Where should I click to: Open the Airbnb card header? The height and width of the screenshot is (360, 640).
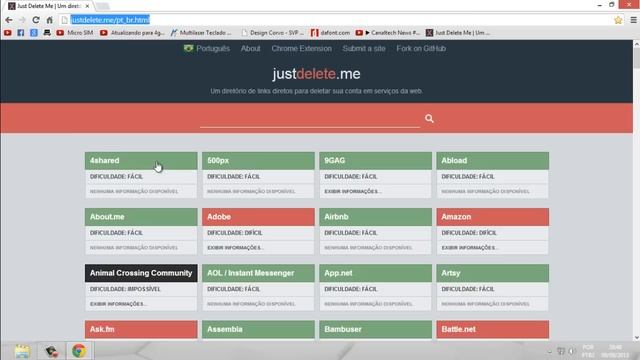(x=376, y=217)
